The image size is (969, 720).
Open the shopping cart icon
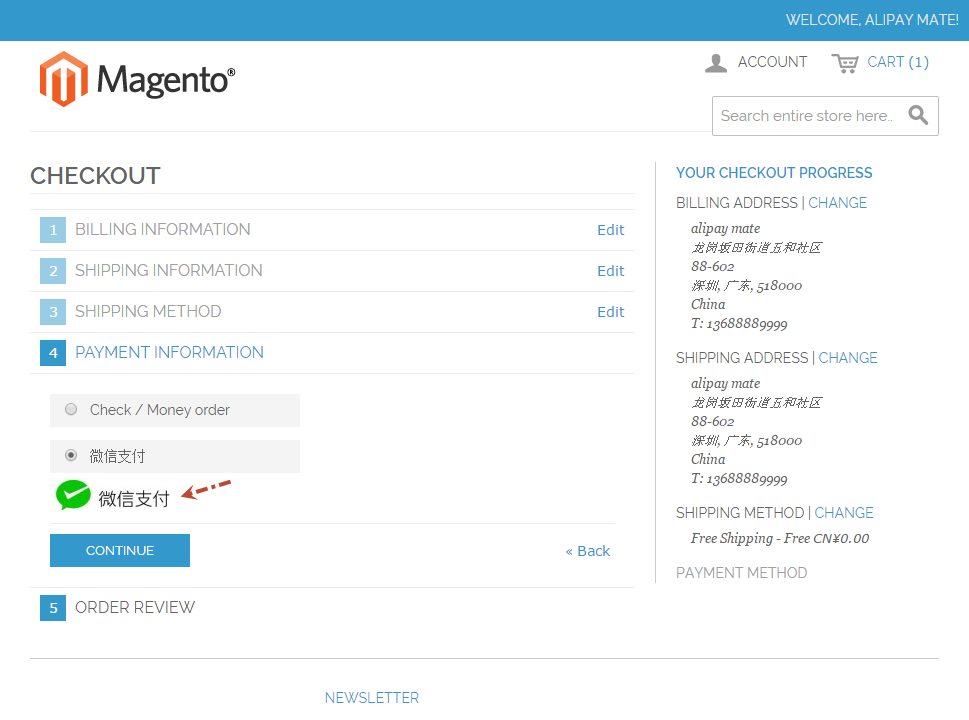click(x=845, y=63)
